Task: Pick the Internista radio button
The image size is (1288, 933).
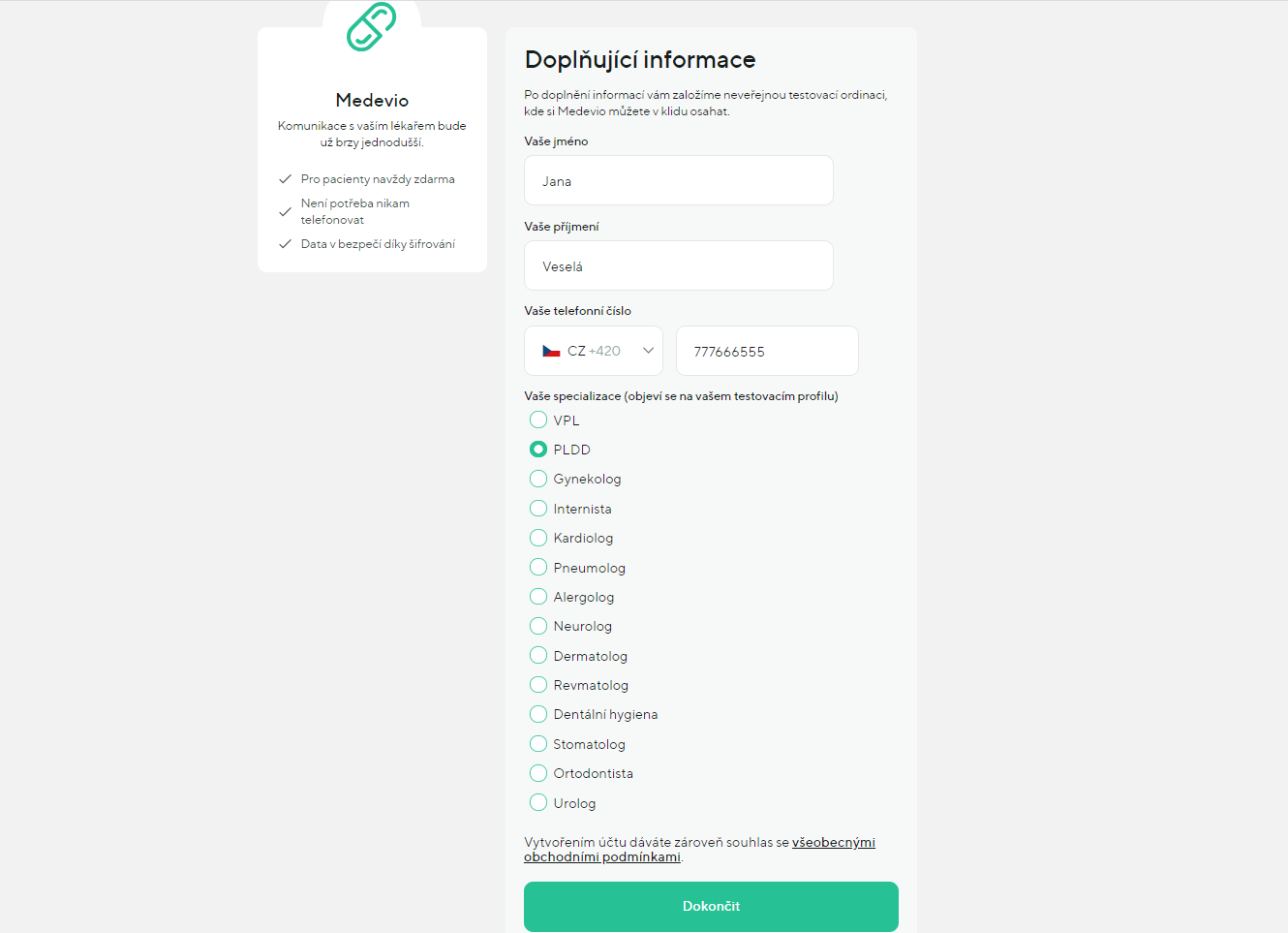Action: point(538,509)
